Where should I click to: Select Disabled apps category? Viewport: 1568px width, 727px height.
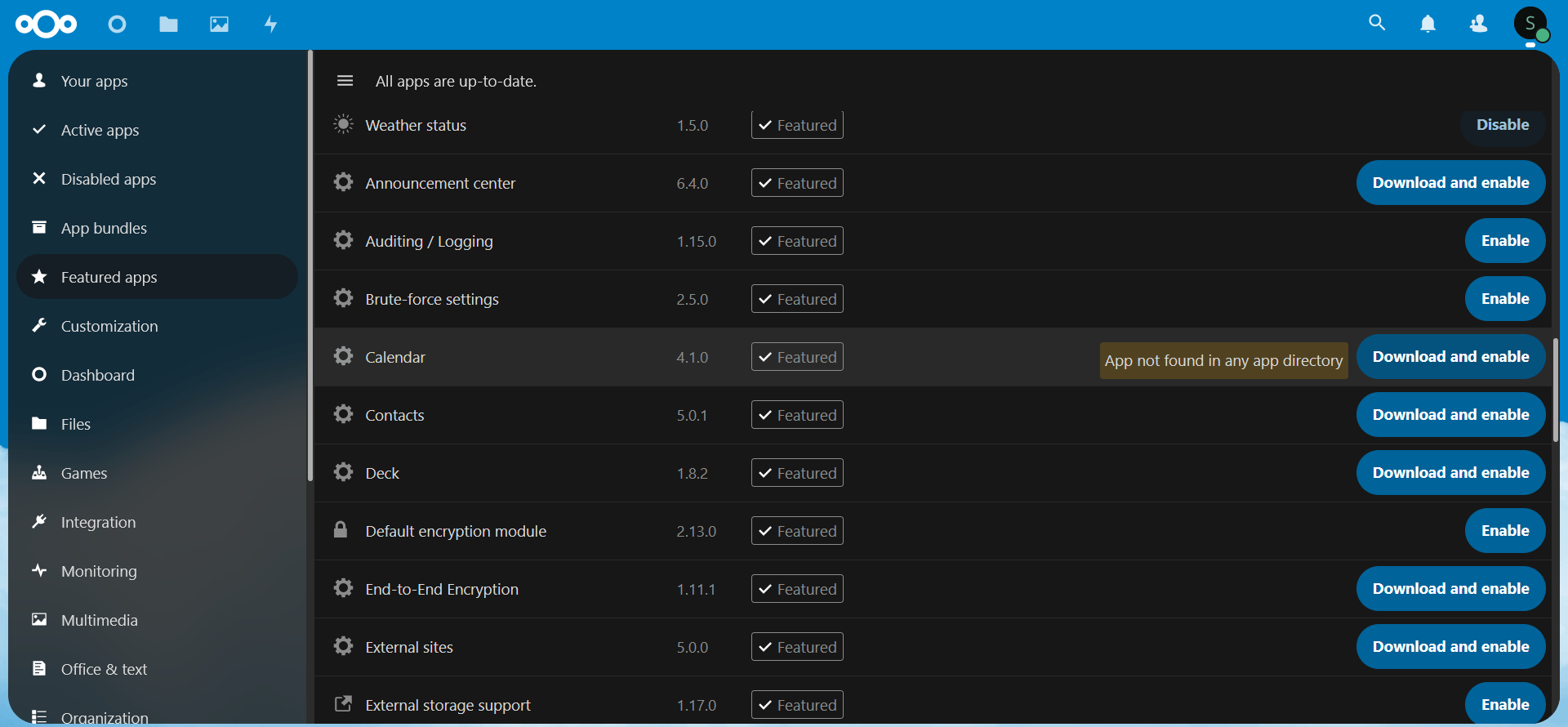(157, 179)
